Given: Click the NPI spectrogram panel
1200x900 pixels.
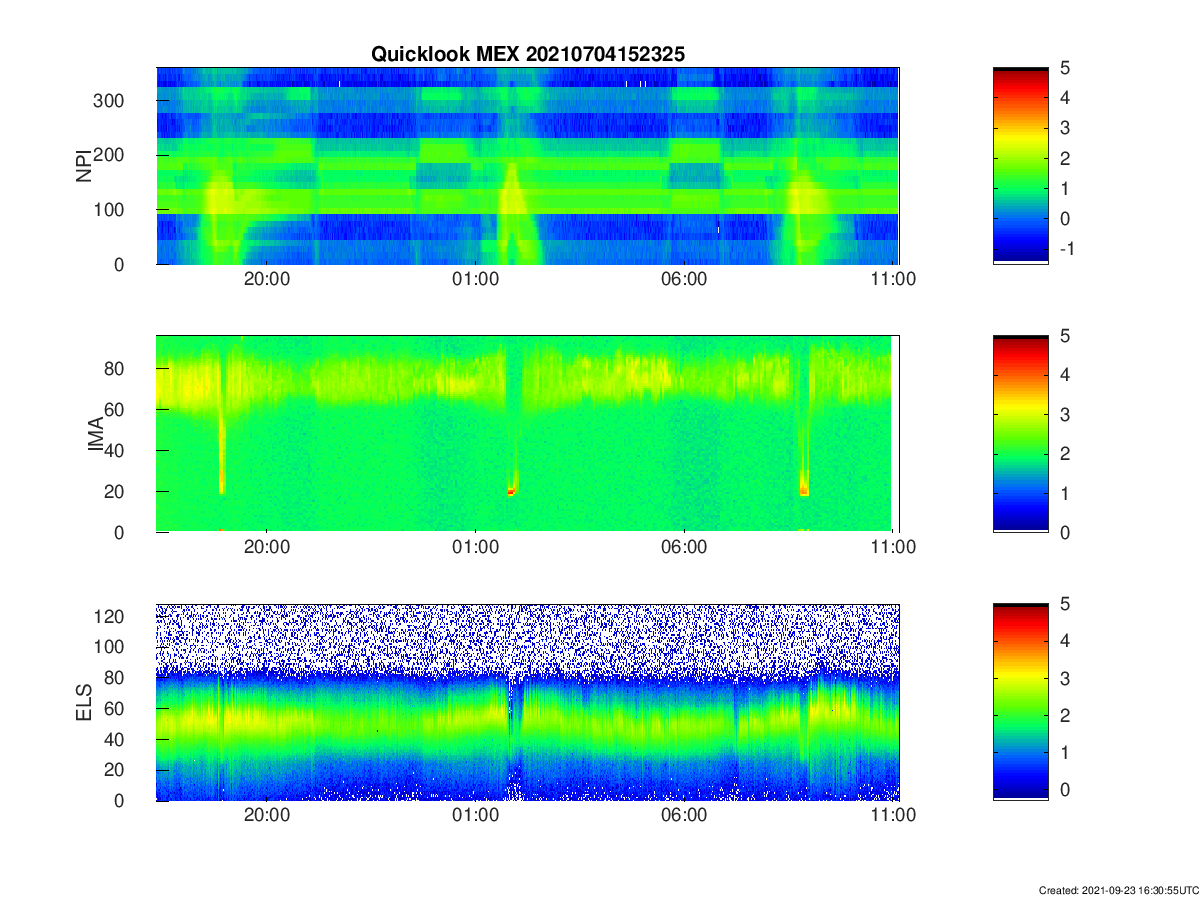Looking at the screenshot, I should tap(528, 166).
